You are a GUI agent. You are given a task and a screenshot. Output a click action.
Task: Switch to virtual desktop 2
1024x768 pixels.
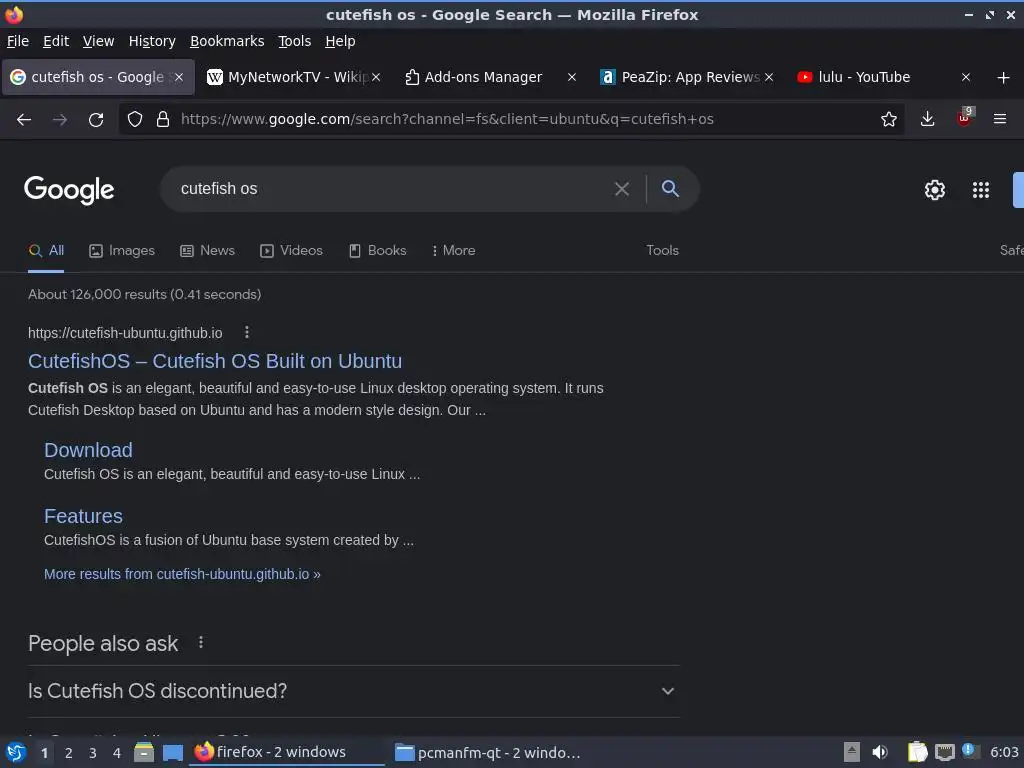tap(69, 753)
